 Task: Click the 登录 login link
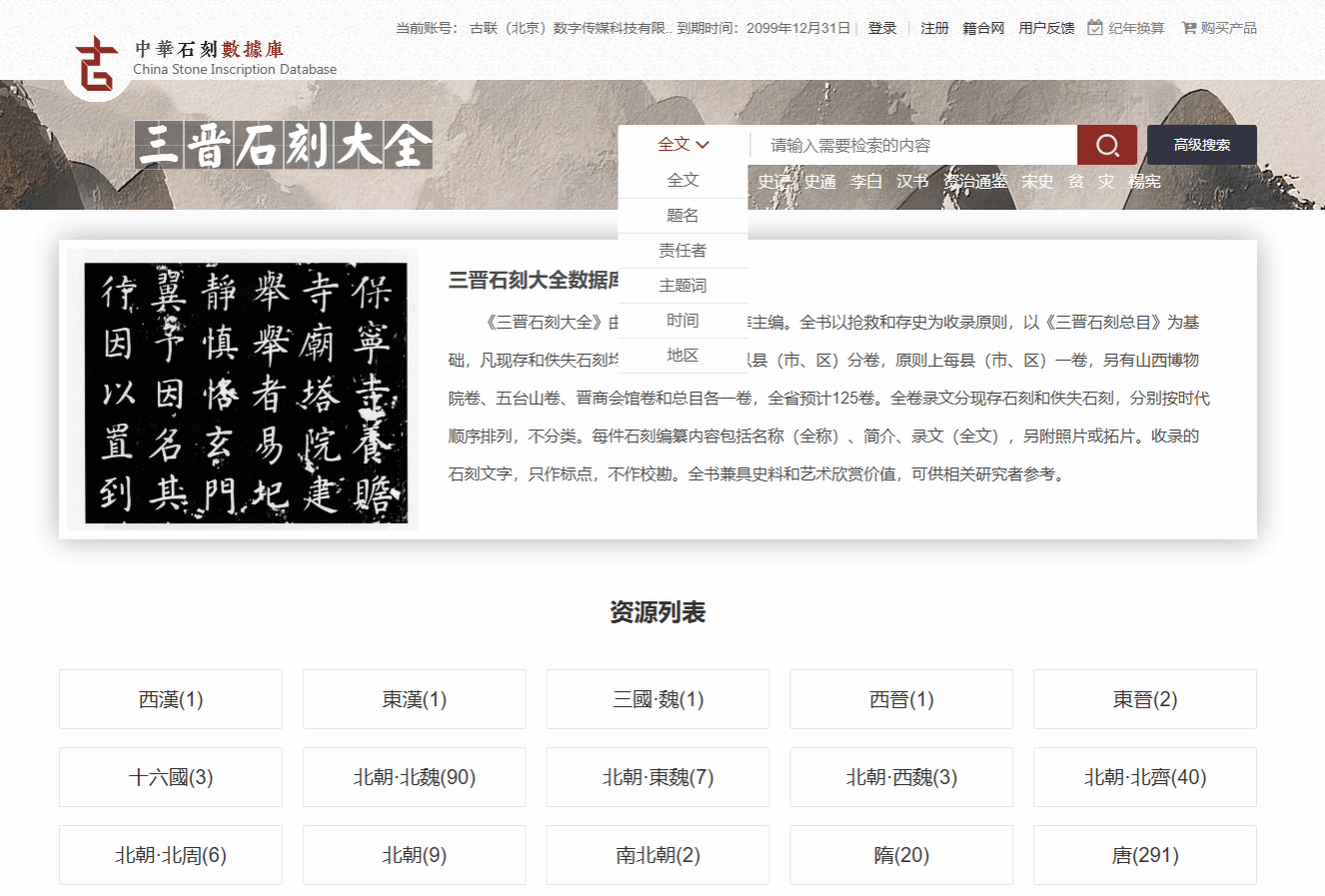click(882, 28)
